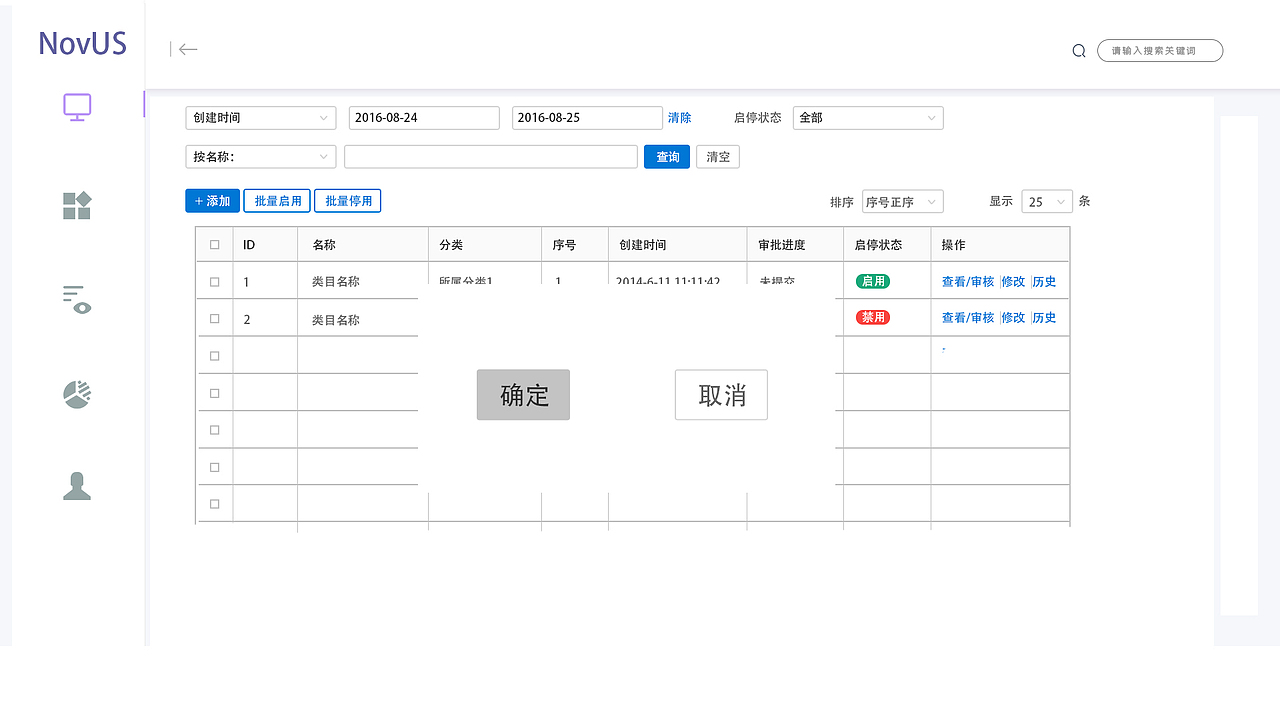Open the 启停状态 dropdown showing 全部
This screenshot has height=720, width=1280.
click(x=867, y=117)
